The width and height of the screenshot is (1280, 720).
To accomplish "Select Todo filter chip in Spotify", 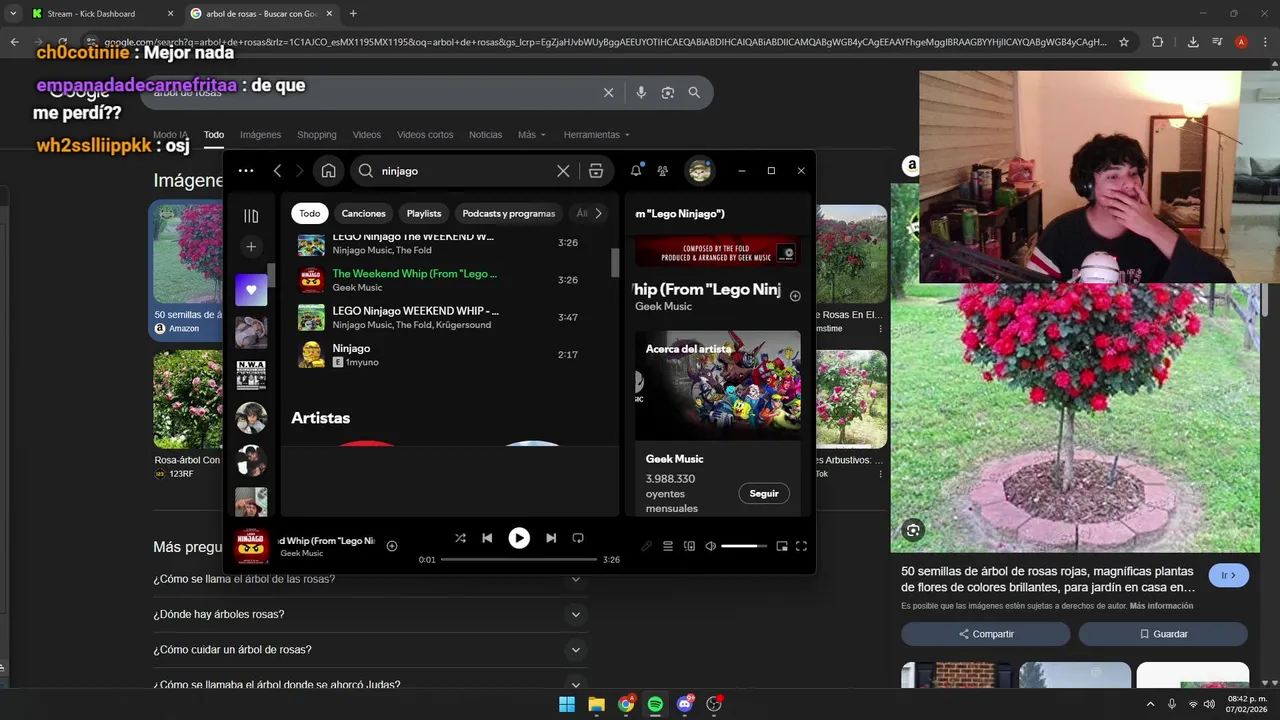I will click(x=310, y=213).
